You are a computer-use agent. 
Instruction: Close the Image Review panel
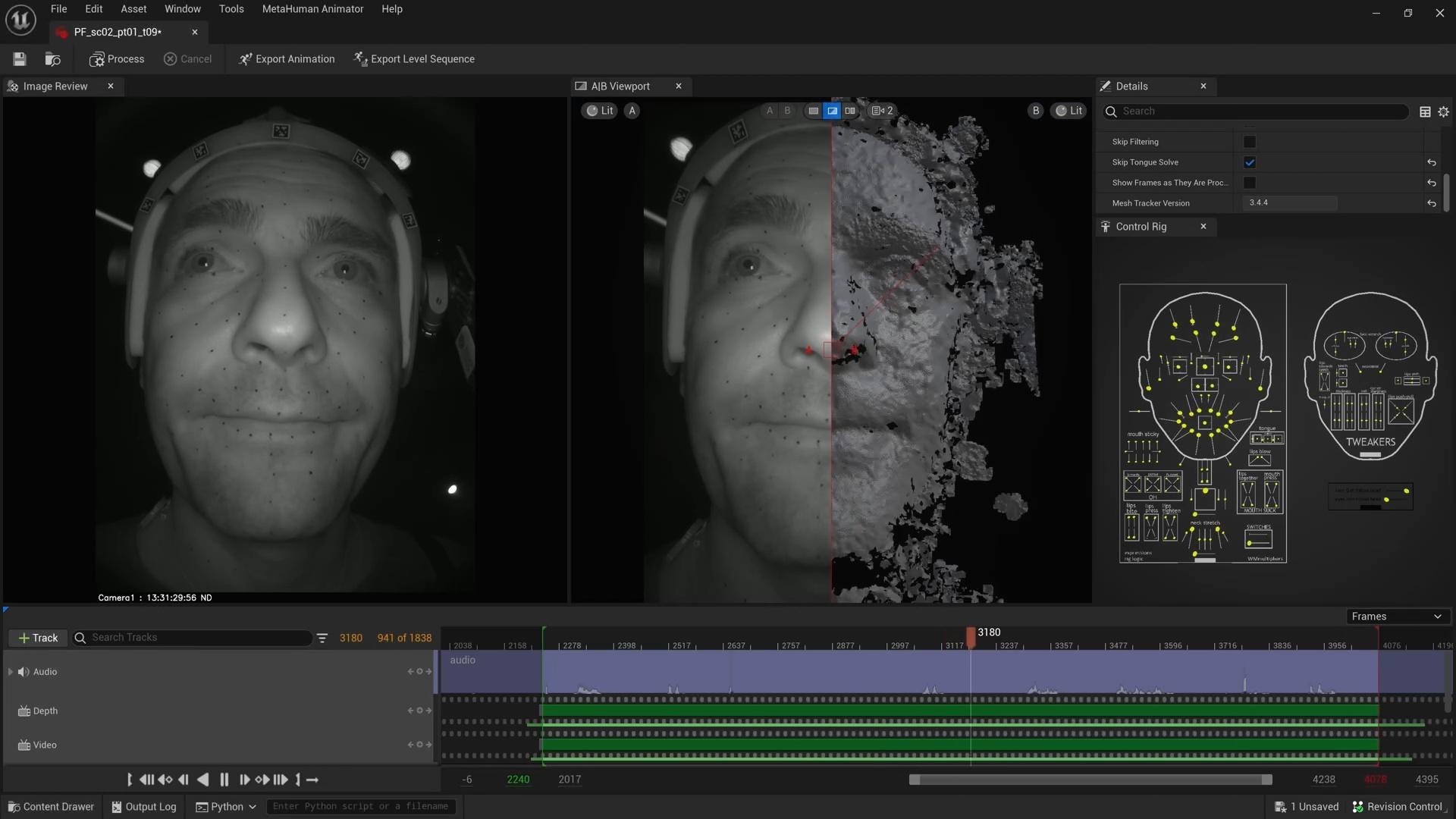point(111,86)
